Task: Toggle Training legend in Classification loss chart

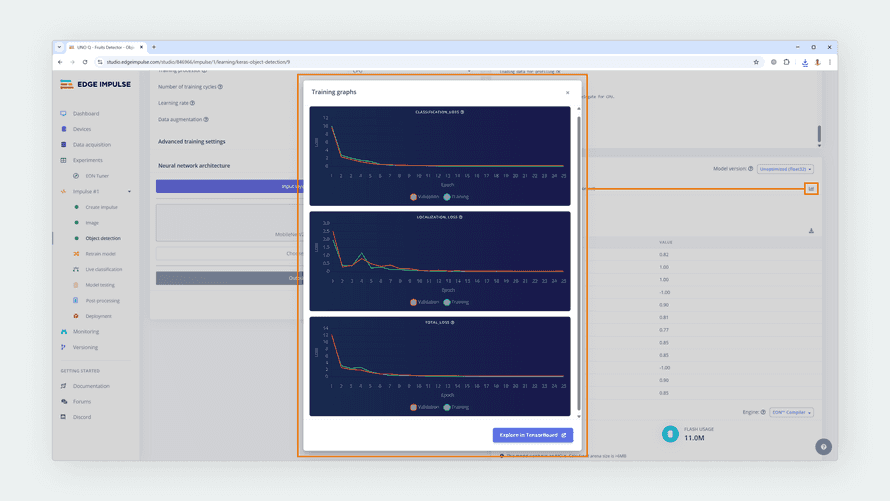Action: click(456, 197)
